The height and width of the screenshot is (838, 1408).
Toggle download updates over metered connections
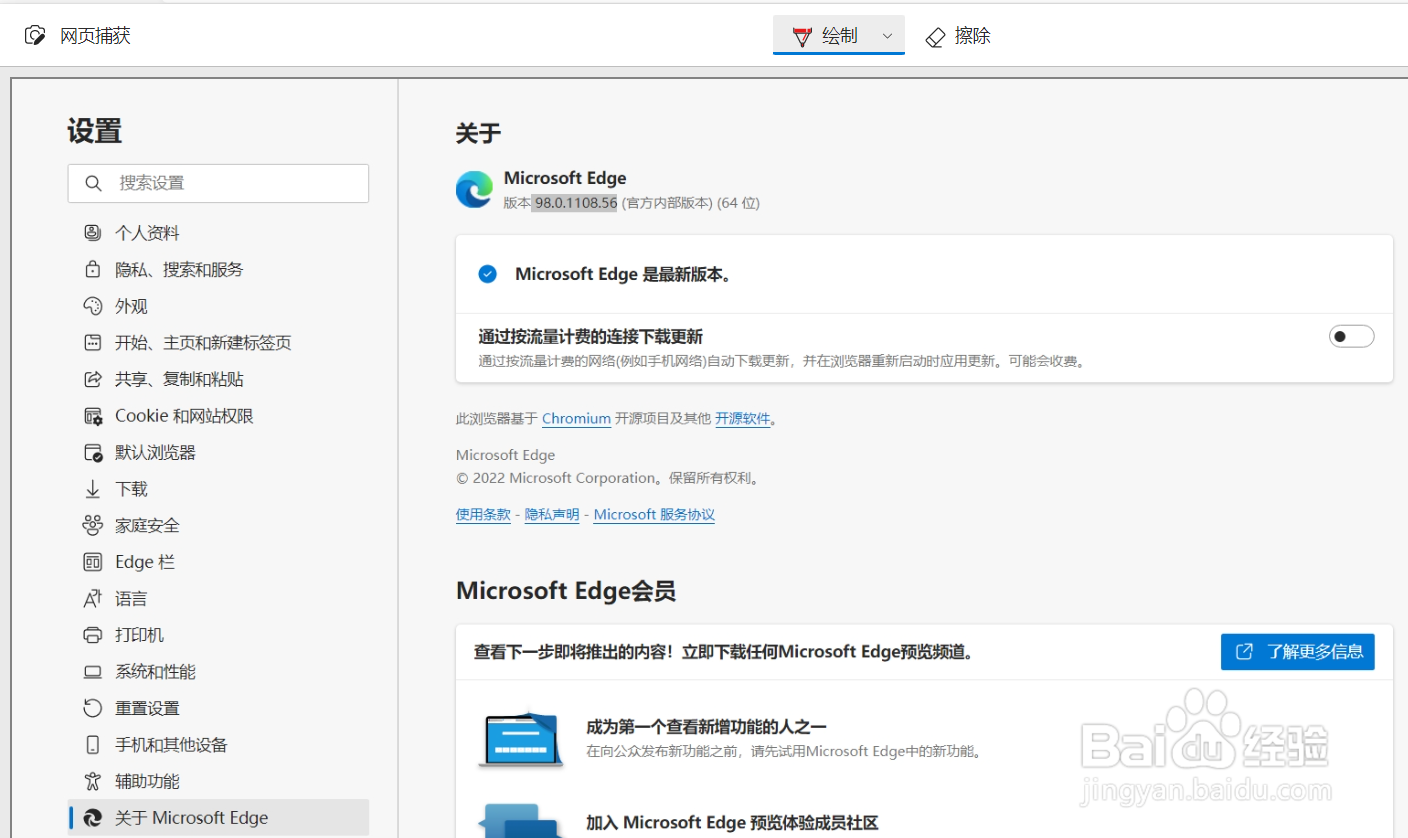(1351, 337)
